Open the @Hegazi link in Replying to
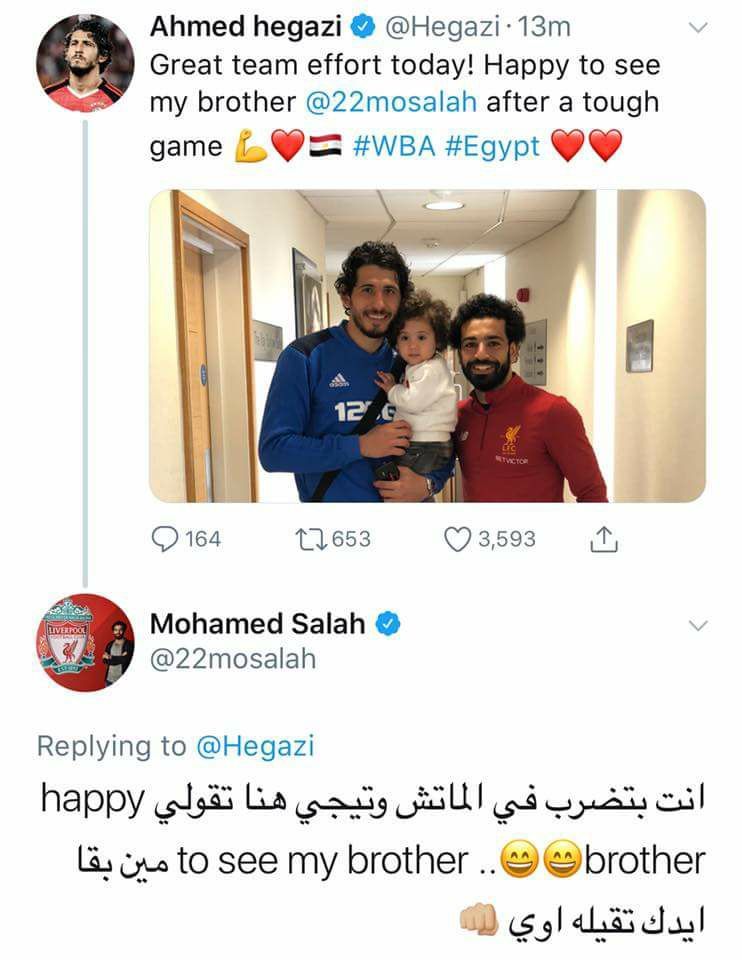The width and height of the screenshot is (742, 960). 255,746
